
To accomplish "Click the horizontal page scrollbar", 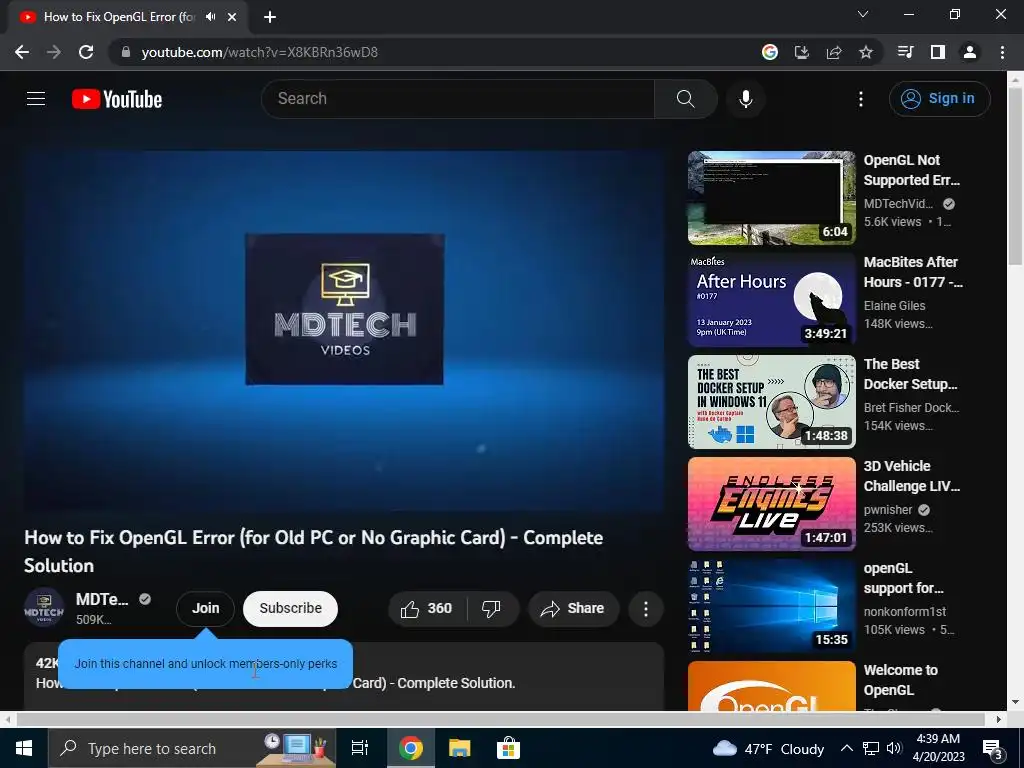I will coord(500,719).
